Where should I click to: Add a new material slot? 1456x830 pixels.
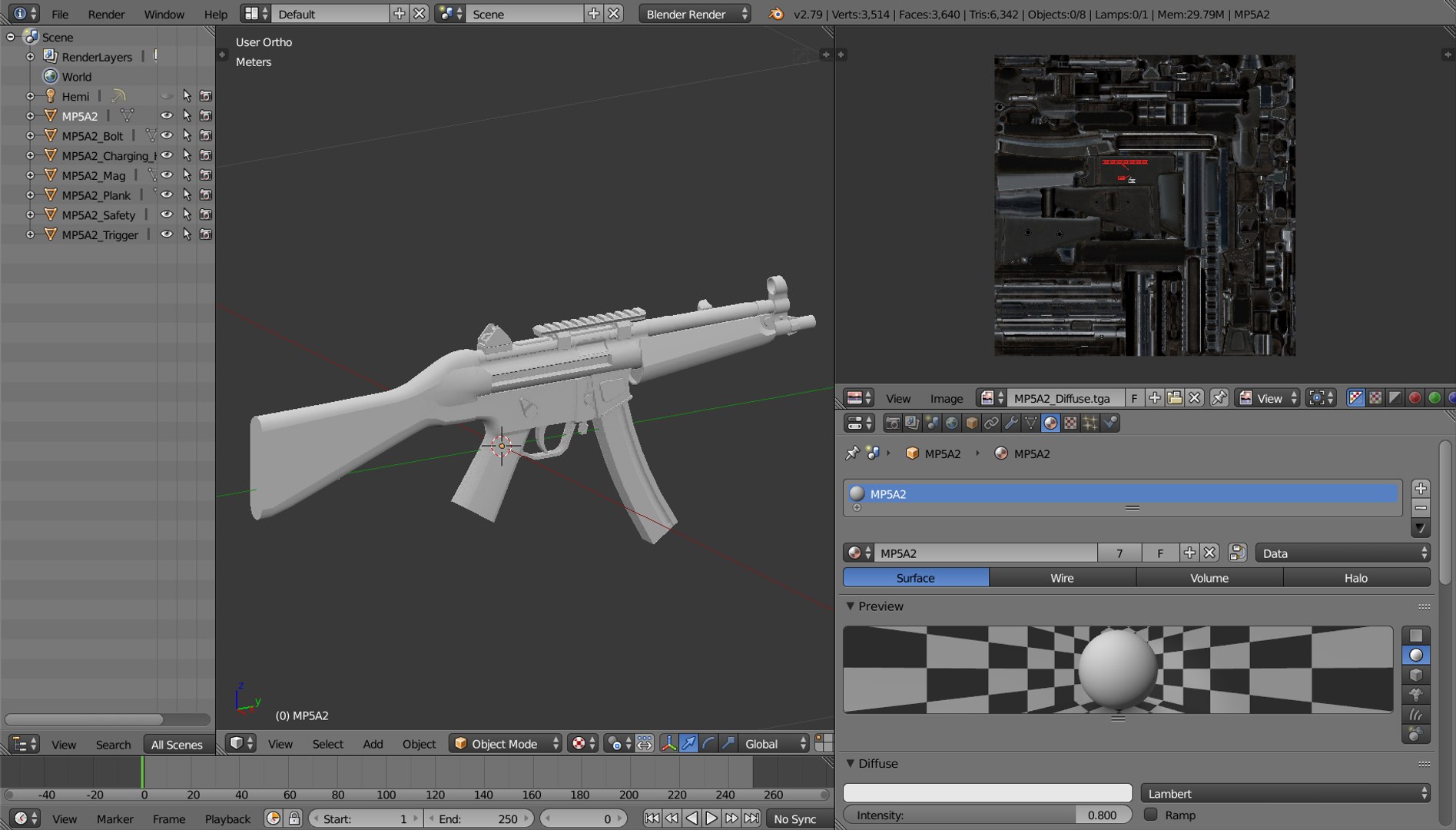(1421, 489)
